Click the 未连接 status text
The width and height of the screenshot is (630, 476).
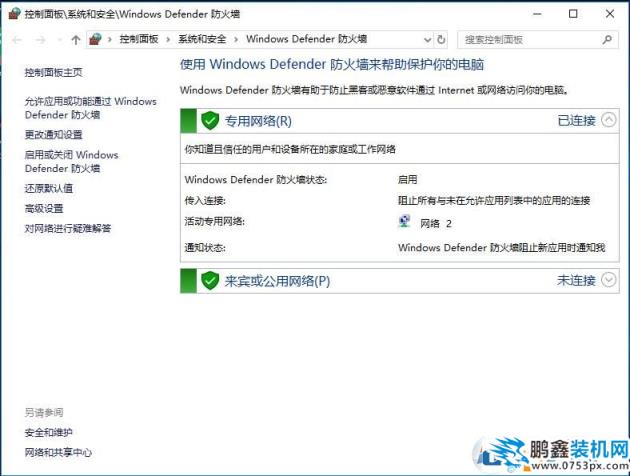[576, 280]
